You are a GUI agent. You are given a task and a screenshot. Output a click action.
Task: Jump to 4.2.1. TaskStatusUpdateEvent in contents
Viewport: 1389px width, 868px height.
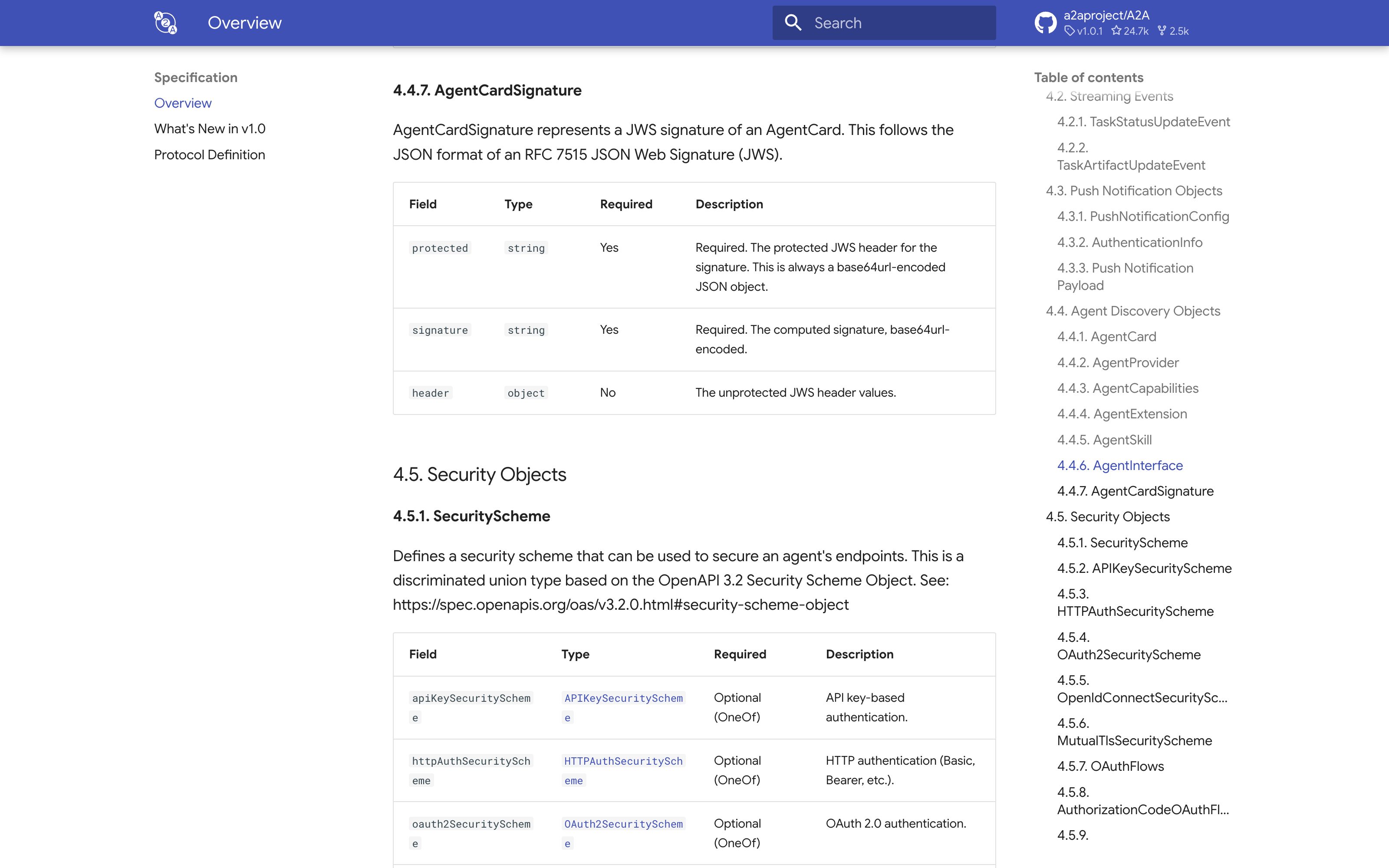[x=1143, y=122]
